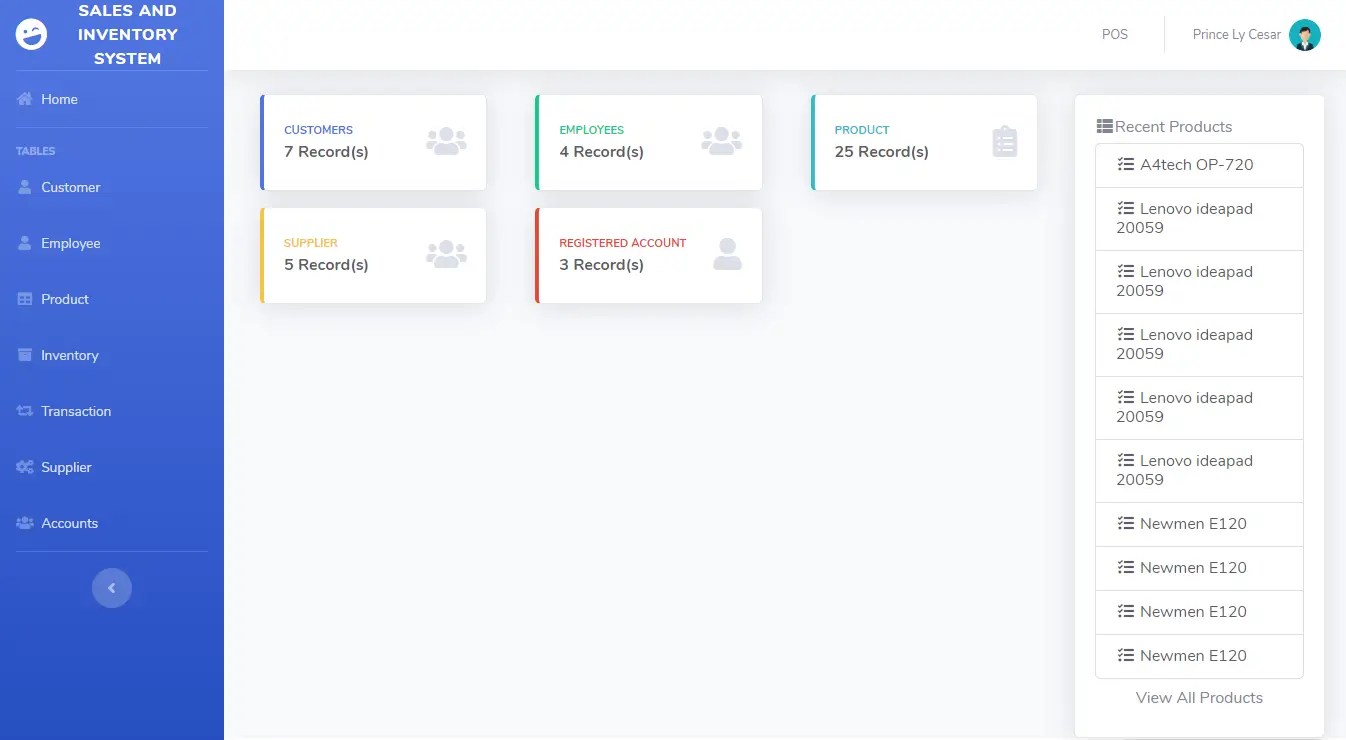Click the Customer person icon in the sidebar
The width and height of the screenshot is (1346, 740).
(x=25, y=187)
